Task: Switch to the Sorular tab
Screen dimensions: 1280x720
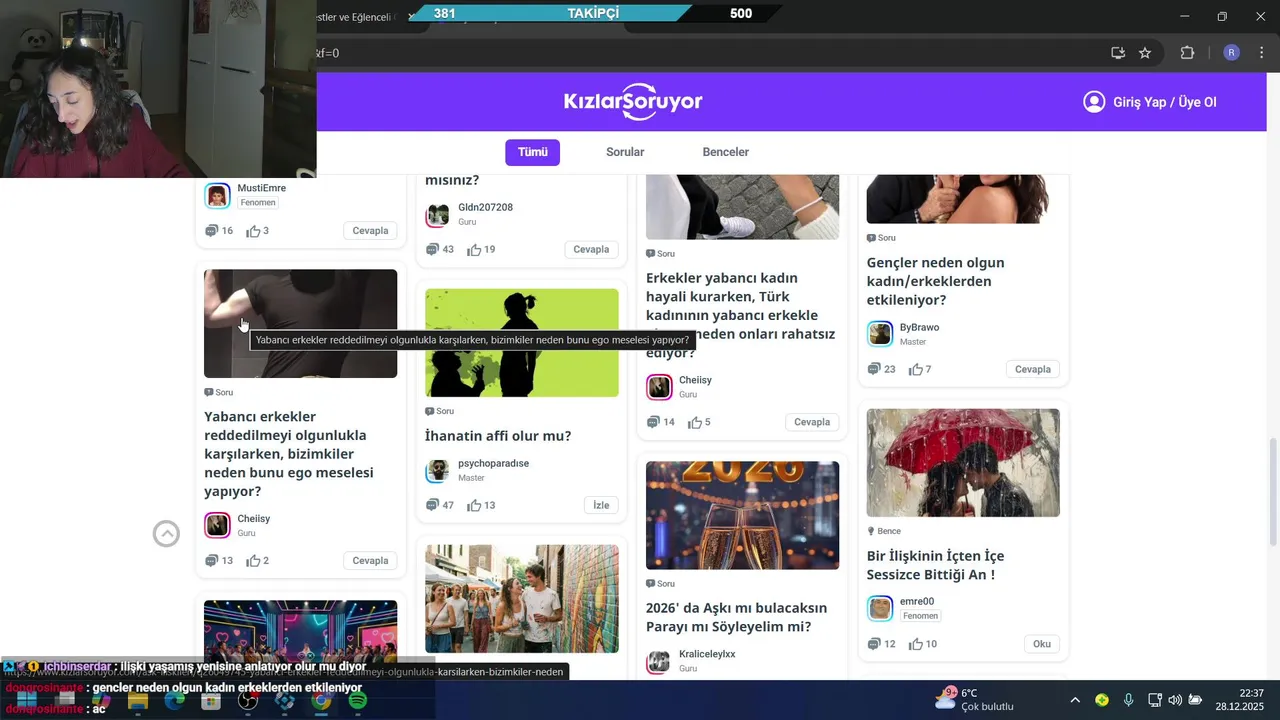Action: coord(625,152)
